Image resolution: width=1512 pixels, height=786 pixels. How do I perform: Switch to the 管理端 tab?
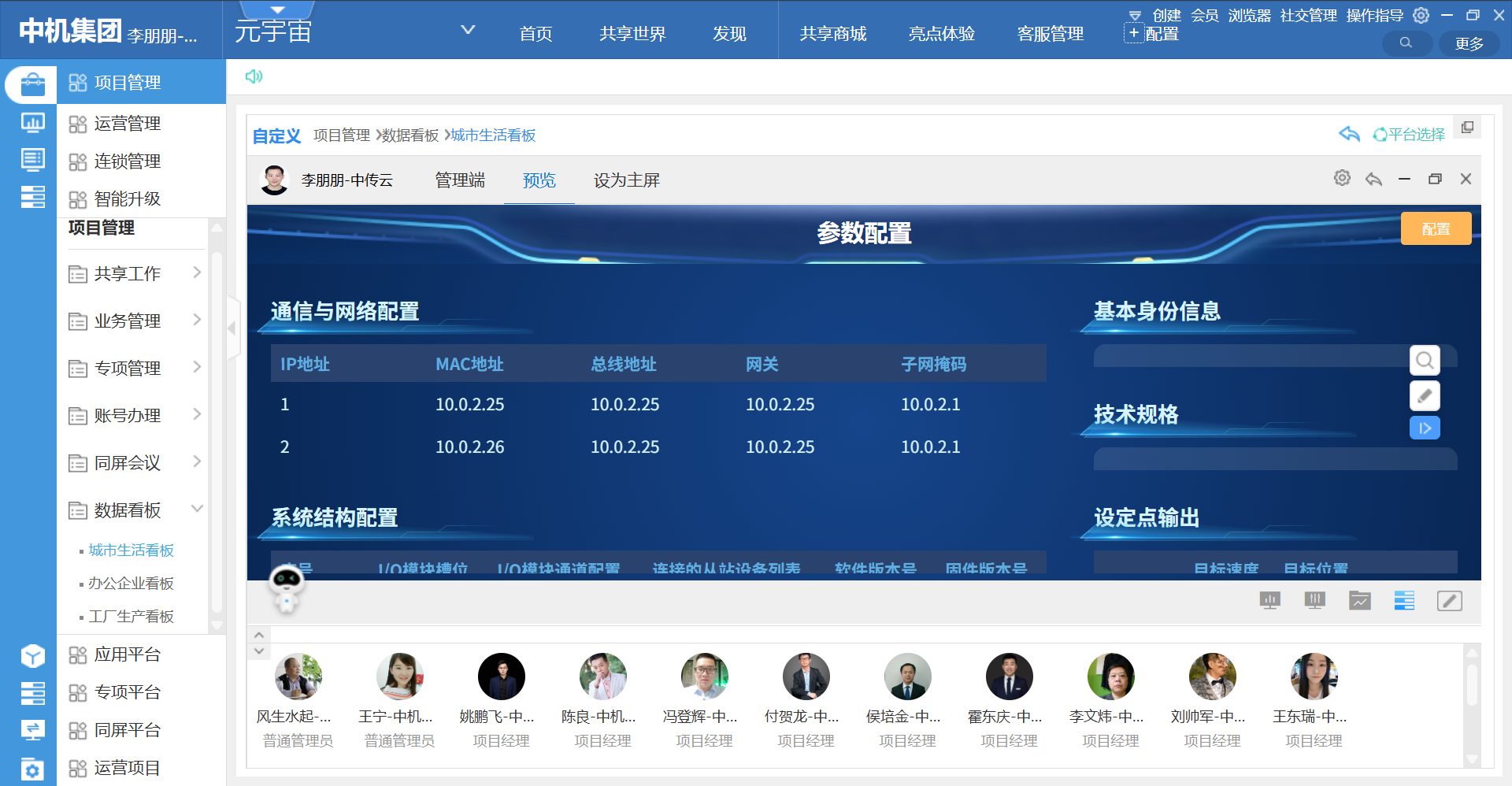[460, 180]
